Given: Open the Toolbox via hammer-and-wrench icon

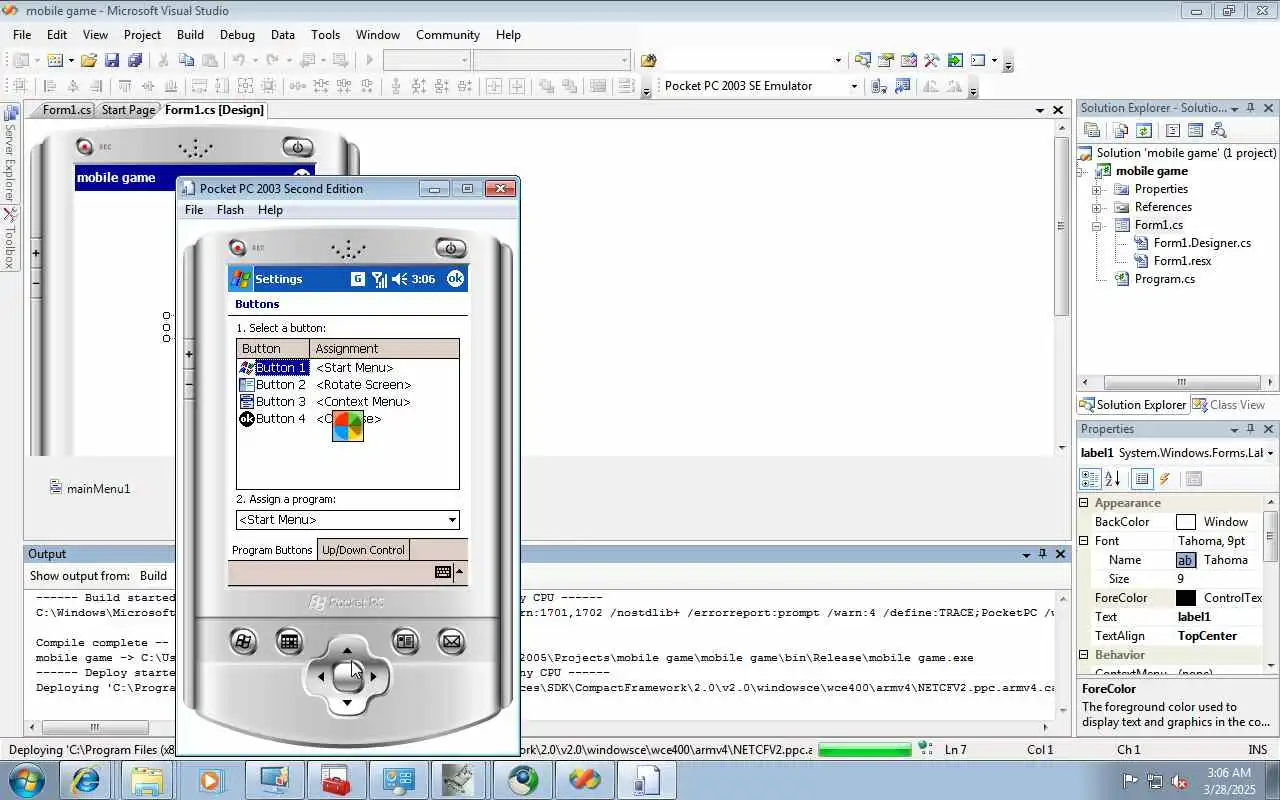Looking at the screenshot, I should (932, 60).
